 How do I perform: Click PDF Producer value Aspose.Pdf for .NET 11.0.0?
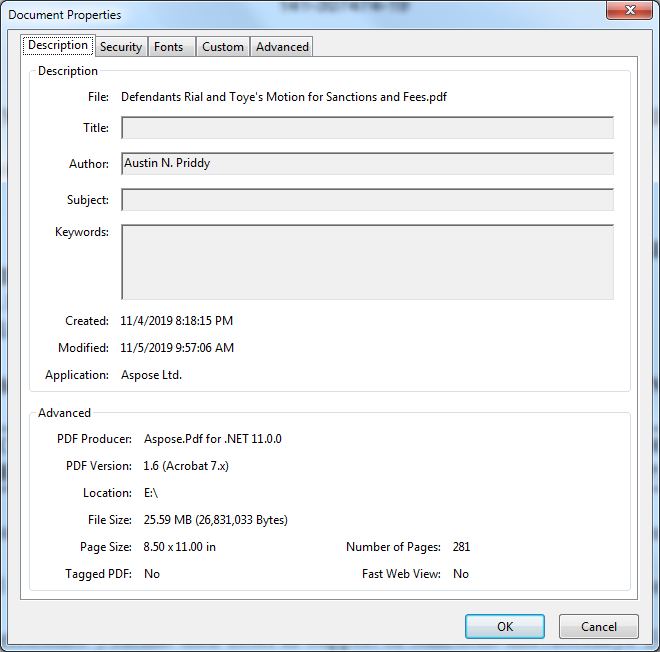[213, 439]
